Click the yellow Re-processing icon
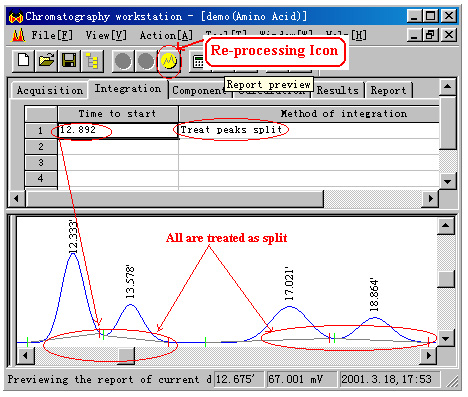 pos(169,61)
